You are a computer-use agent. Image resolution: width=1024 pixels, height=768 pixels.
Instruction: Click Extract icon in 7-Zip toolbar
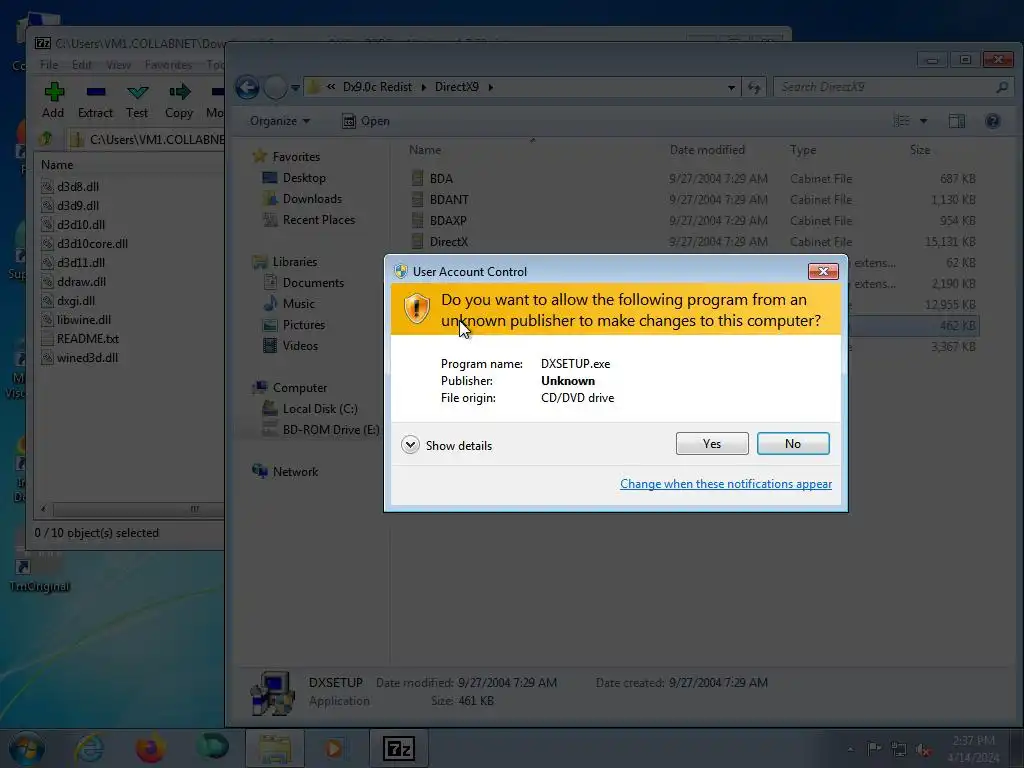(x=96, y=92)
